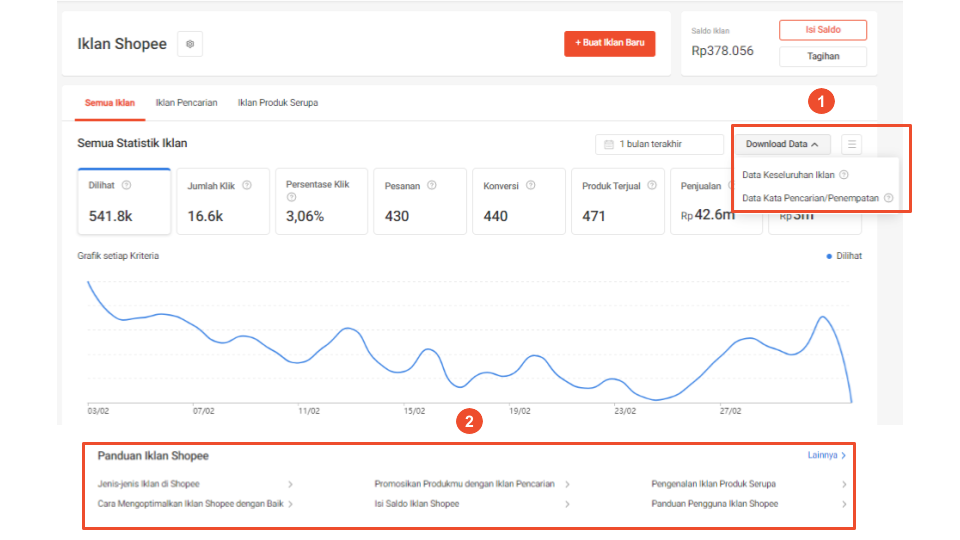
Task: Open the settings gear beside Iklan Shopee
Action: click(190, 44)
